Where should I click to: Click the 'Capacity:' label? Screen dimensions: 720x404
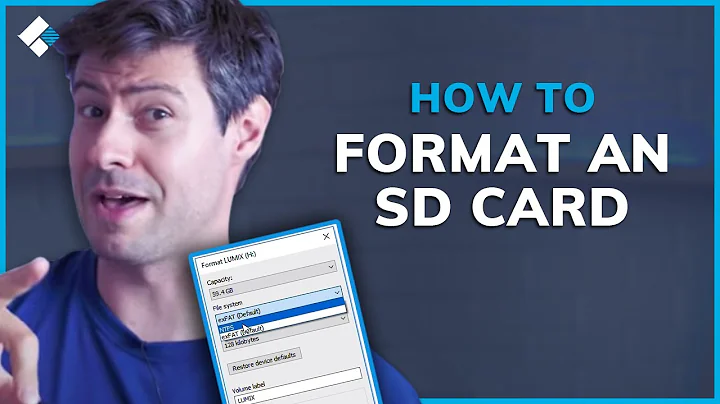pyautogui.click(x=219, y=279)
